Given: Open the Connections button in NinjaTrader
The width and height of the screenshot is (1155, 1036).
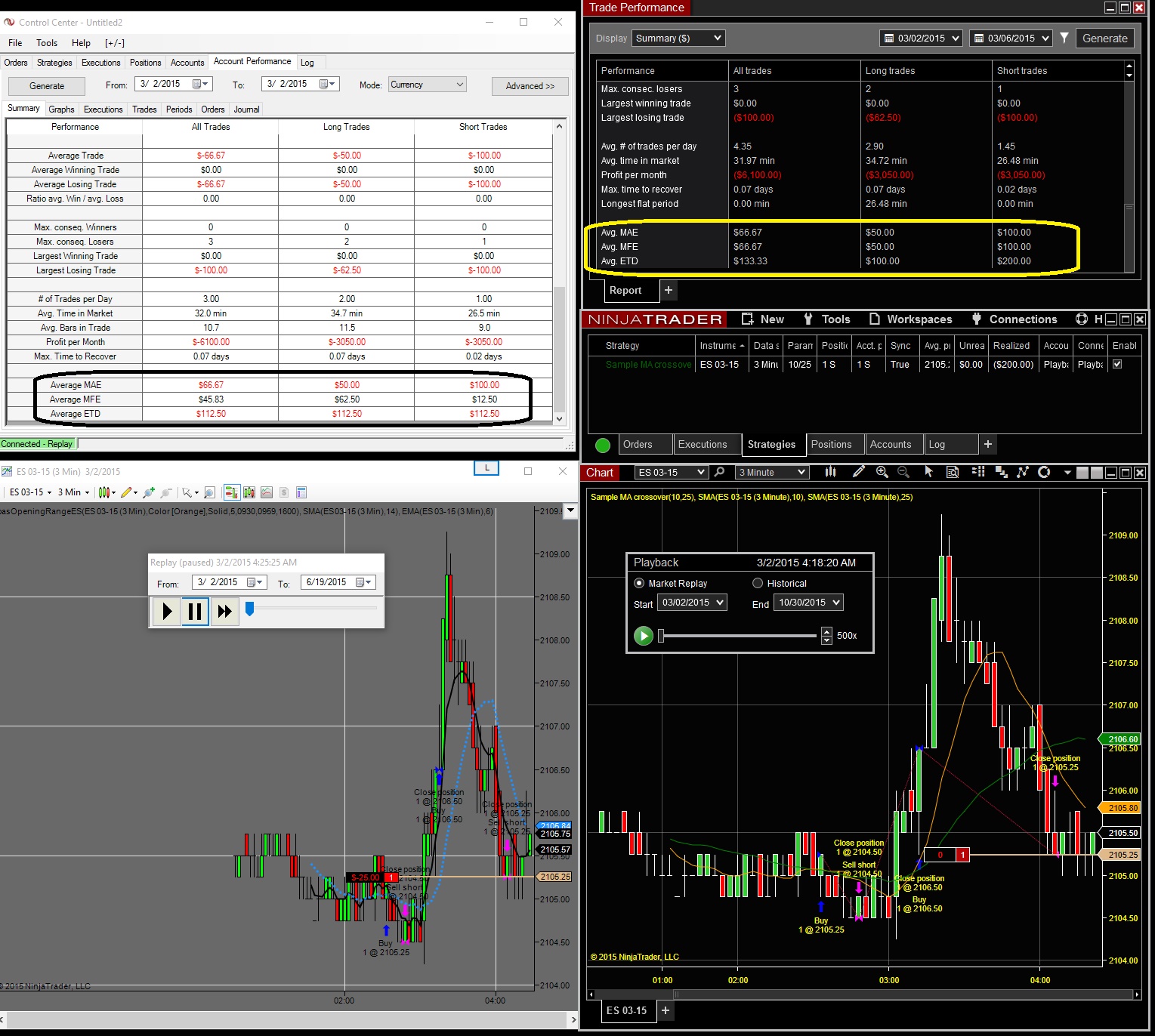Looking at the screenshot, I should point(1014,319).
